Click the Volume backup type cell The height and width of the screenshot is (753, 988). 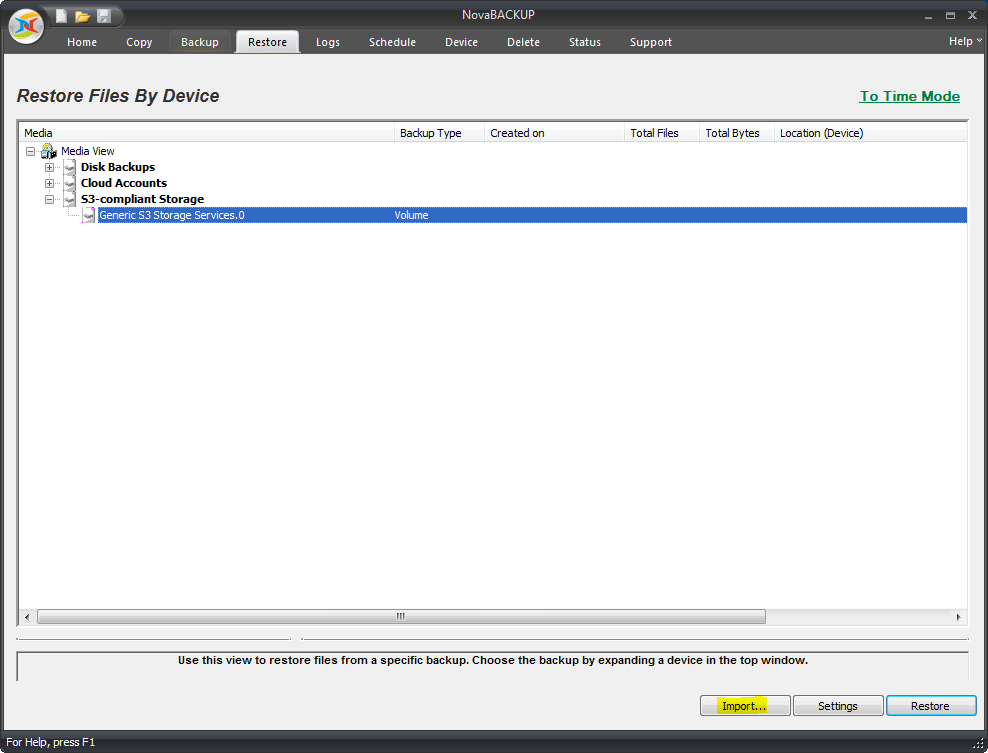point(411,216)
